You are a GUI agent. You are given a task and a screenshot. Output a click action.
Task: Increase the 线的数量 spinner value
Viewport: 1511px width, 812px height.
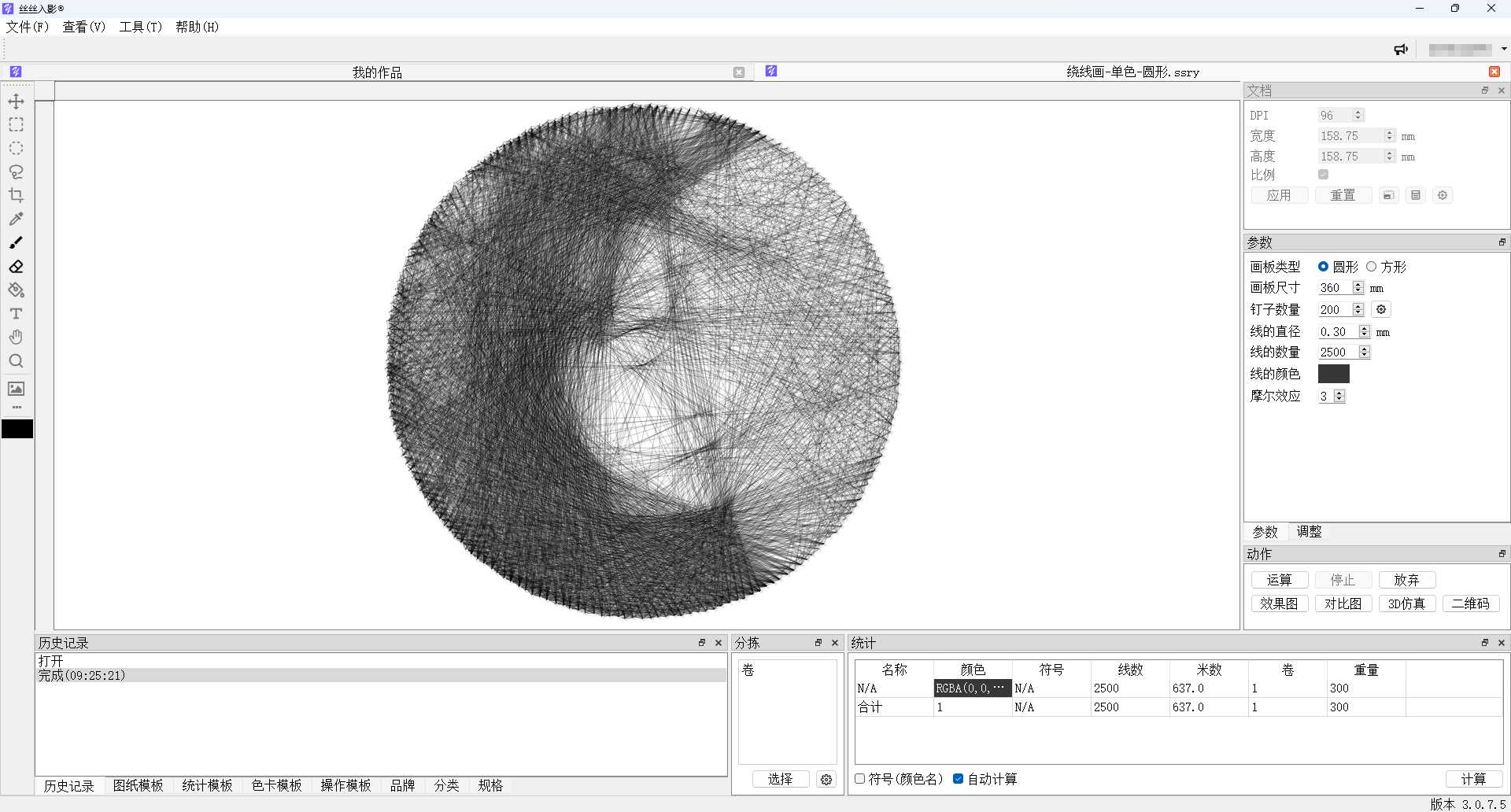(x=1365, y=349)
